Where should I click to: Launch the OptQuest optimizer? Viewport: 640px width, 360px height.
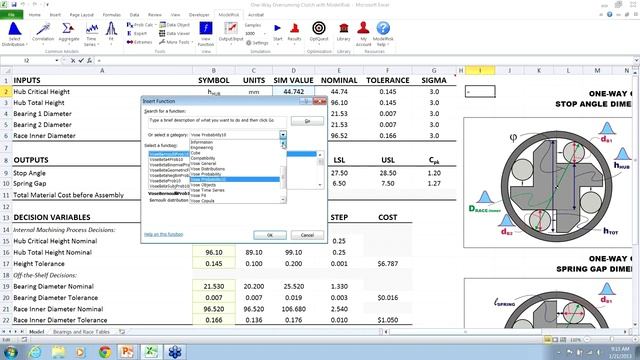(319, 32)
